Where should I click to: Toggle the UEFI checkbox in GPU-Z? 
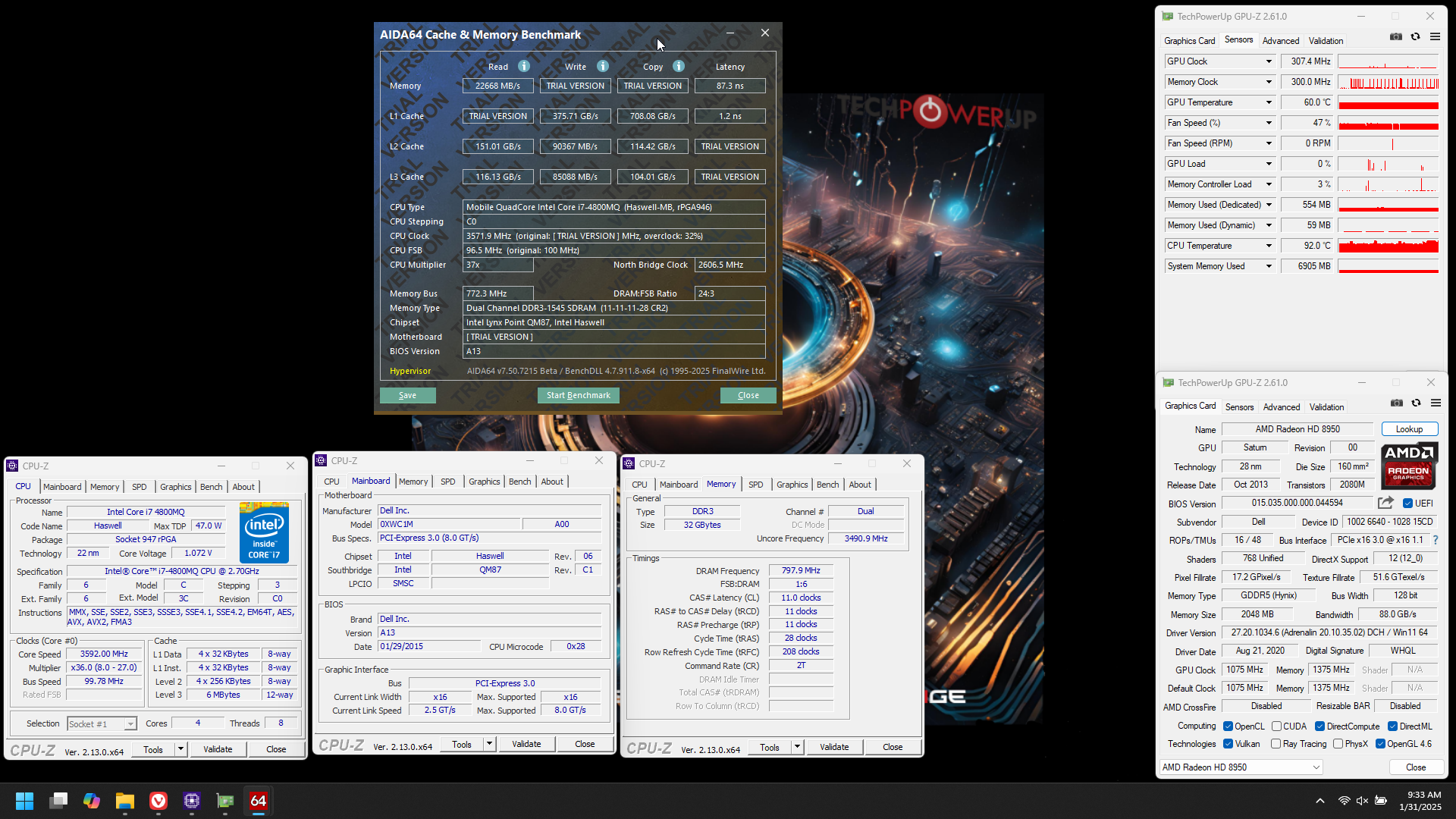(1407, 504)
